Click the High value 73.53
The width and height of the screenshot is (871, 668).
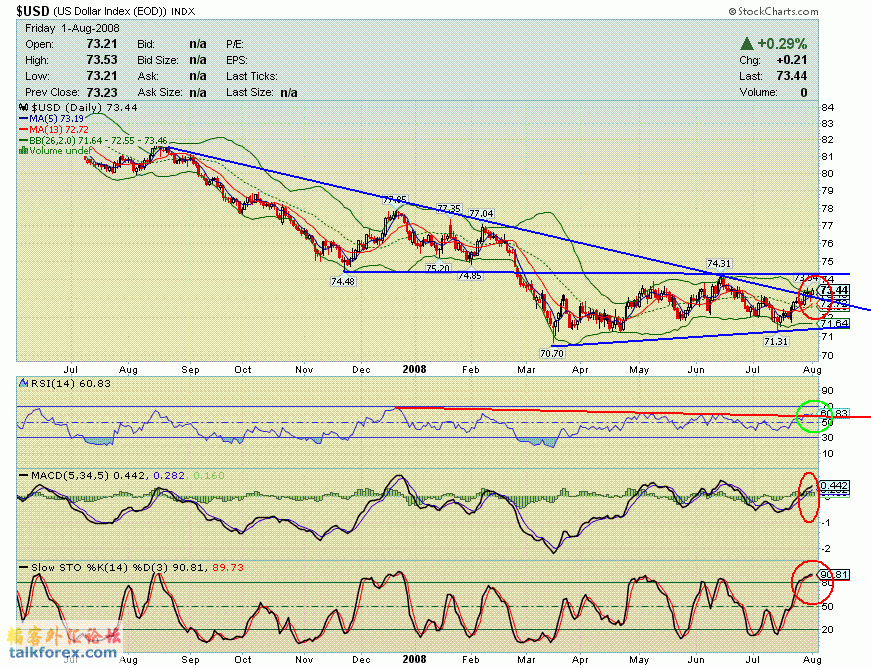pyautogui.click(x=102, y=60)
